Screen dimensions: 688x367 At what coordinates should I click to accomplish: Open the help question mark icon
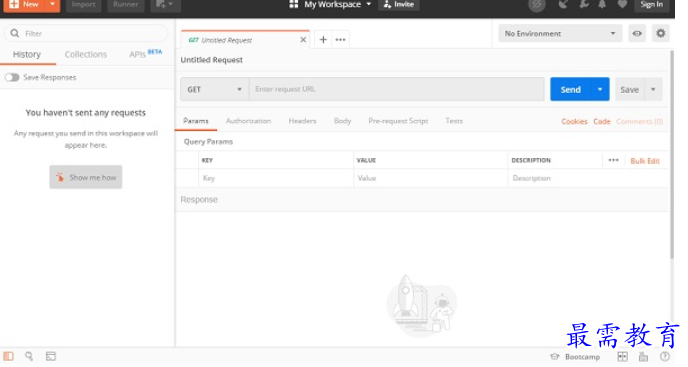pos(665,356)
